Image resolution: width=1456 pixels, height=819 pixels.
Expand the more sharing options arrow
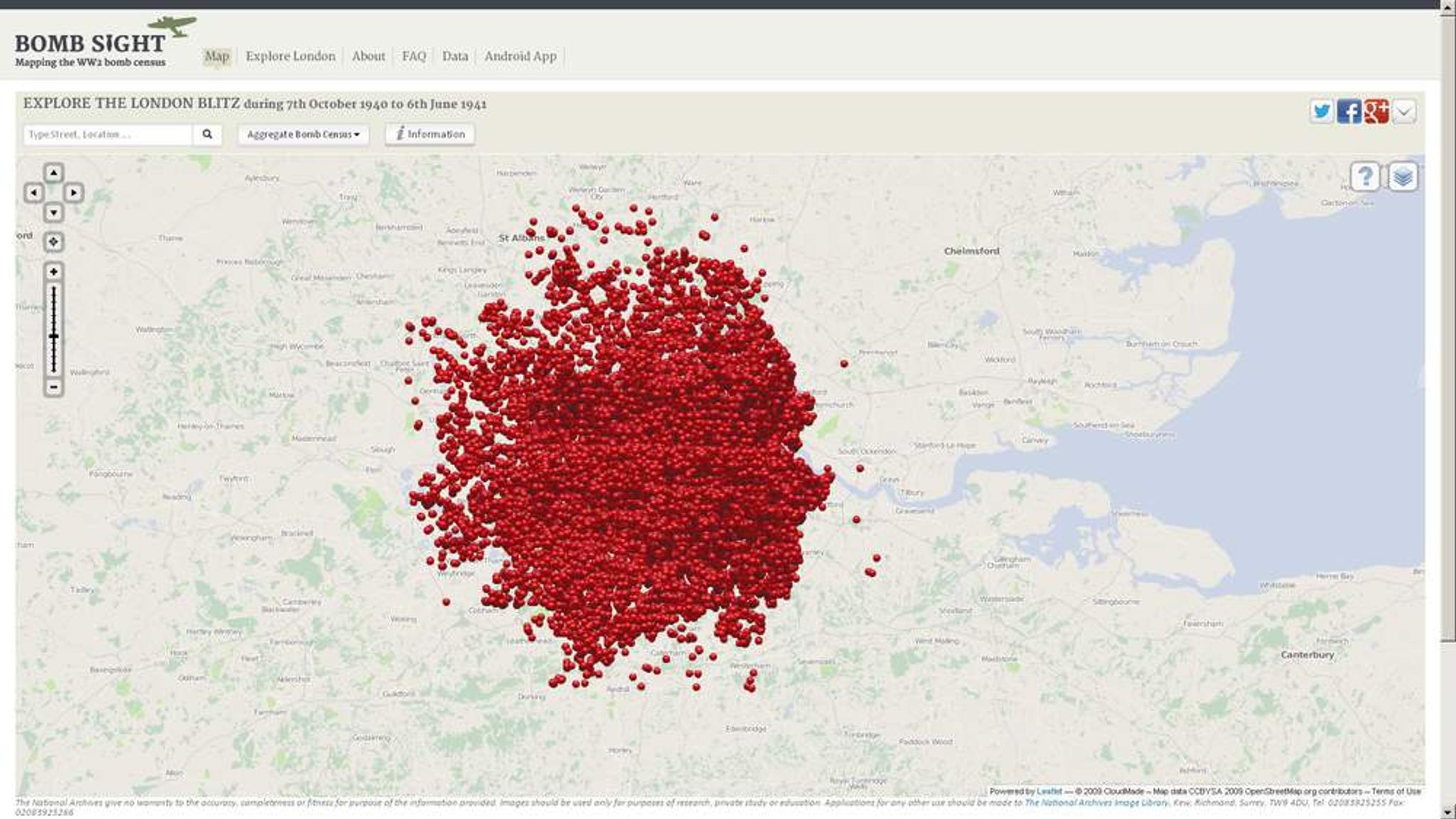[x=1404, y=112]
